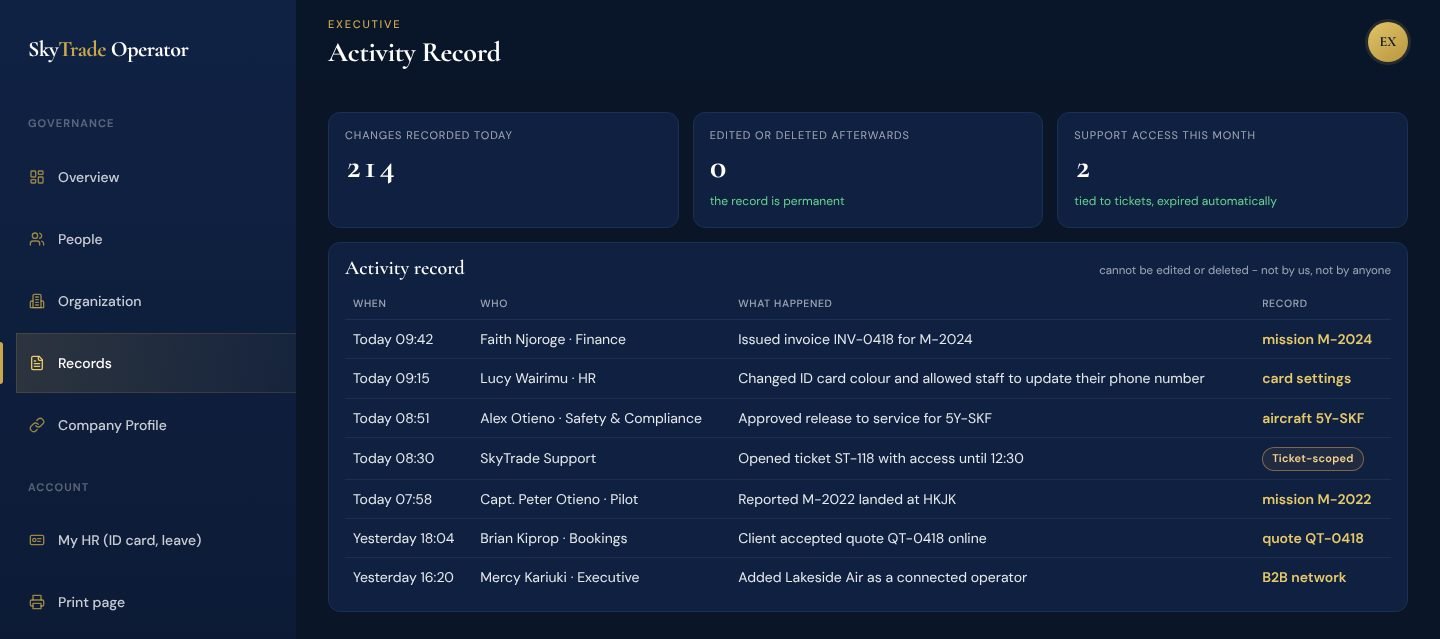Click the 'Activity Record' page title

(x=414, y=53)
